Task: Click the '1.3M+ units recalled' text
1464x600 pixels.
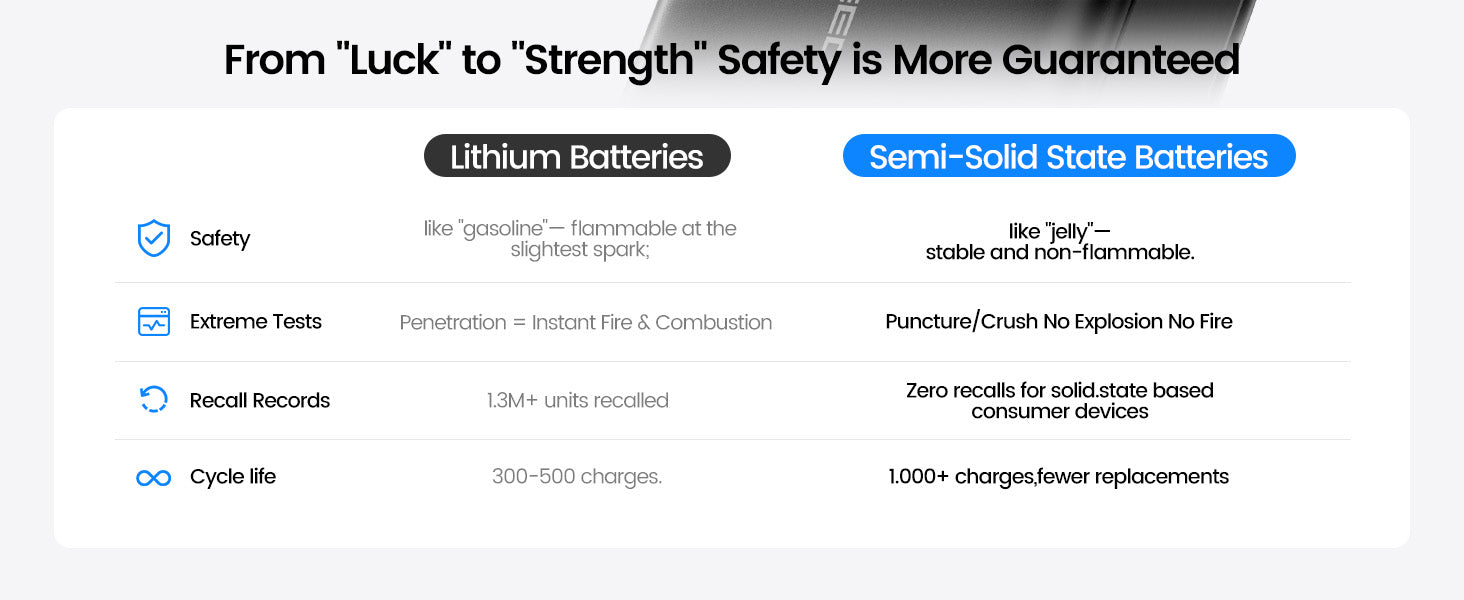Action: [x=578, y=401]
